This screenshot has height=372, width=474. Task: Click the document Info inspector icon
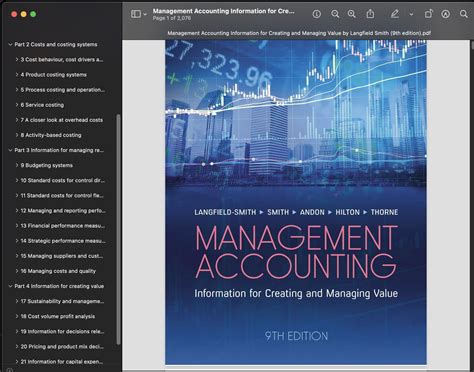pos(317,14)
